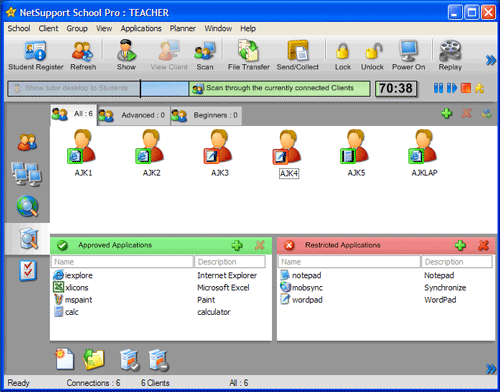Stop the lesson with the red square button

(x=466, y=88)
